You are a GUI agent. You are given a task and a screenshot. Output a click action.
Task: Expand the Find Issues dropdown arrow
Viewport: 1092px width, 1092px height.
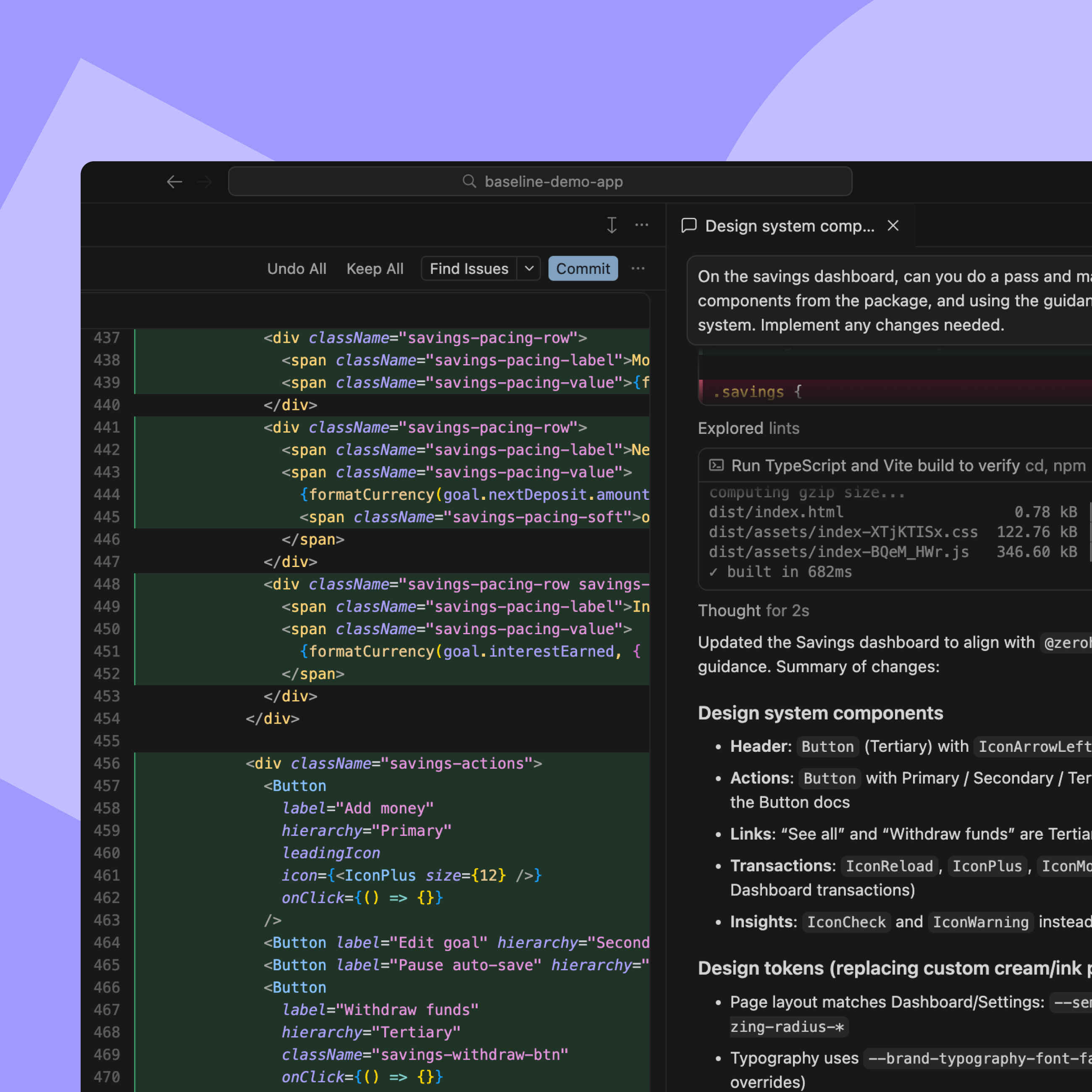pos(529,268)
